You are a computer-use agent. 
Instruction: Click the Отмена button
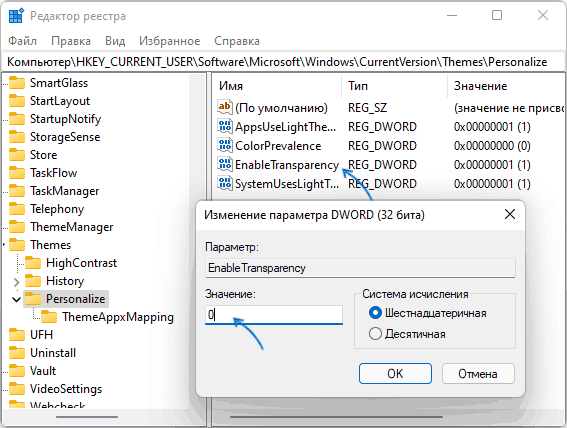coord(478,373)
